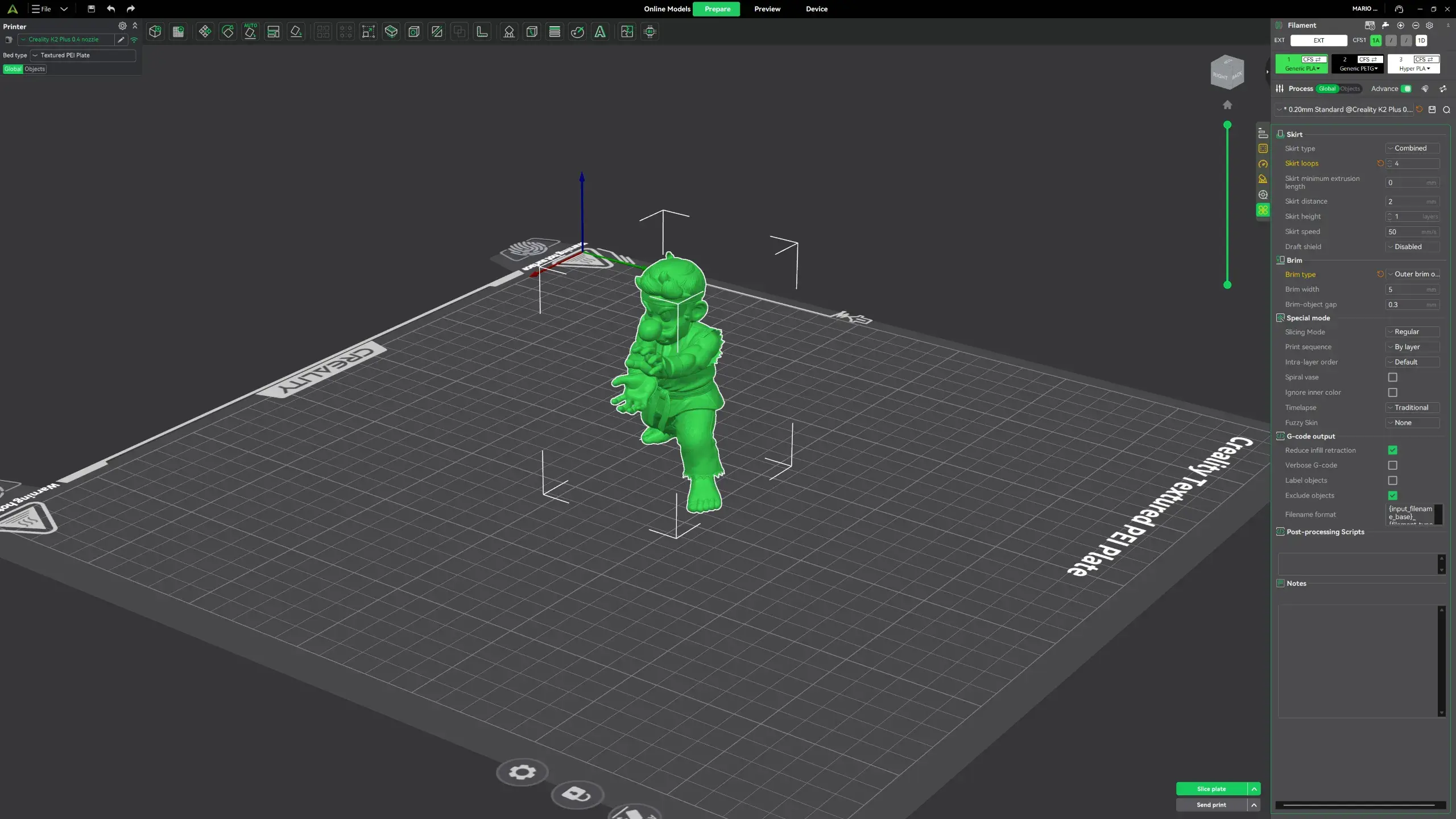Select the Rotate tool

pyautogui.click(x=227, y=32)
